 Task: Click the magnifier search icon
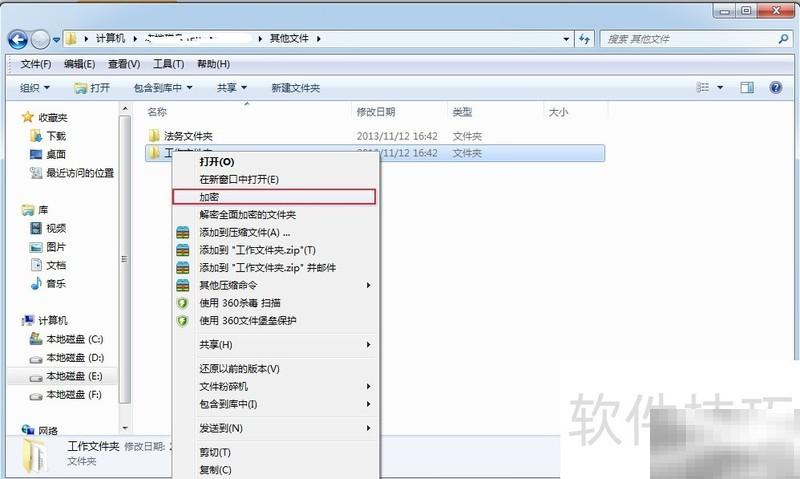[783, 38]
